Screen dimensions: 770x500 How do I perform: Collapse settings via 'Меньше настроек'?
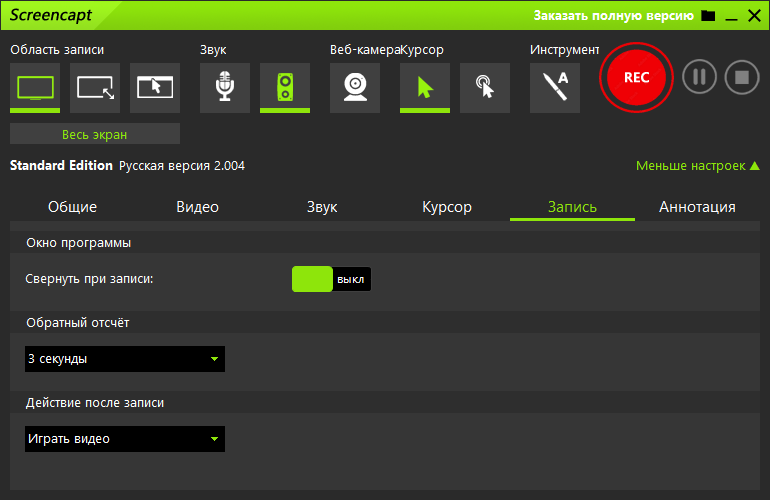tap(698, 166)
